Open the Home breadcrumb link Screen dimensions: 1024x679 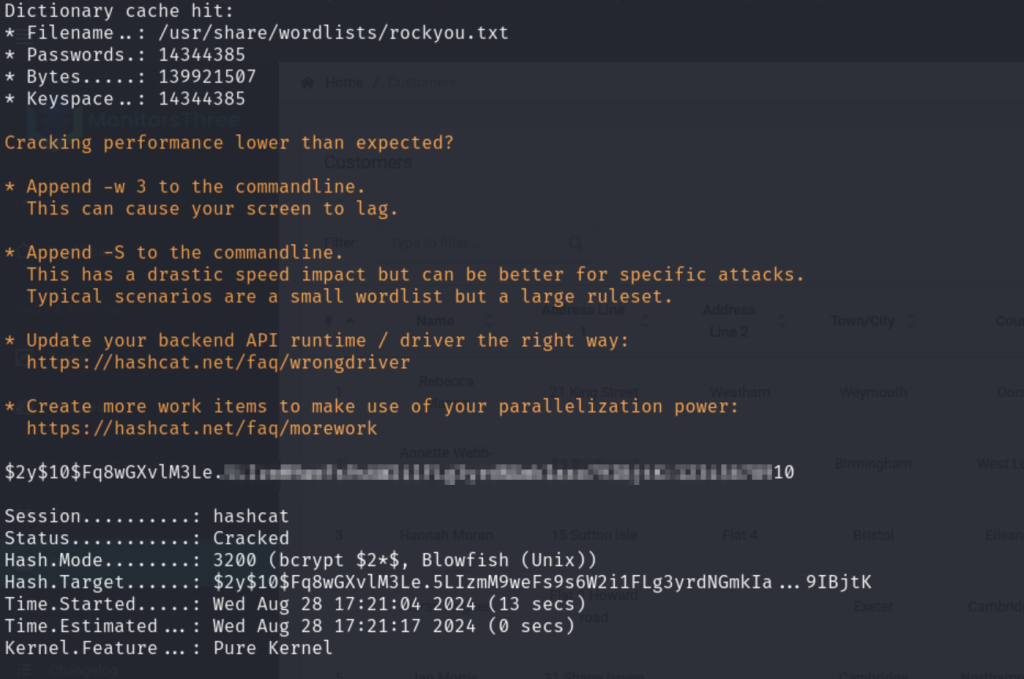[344, 82]
